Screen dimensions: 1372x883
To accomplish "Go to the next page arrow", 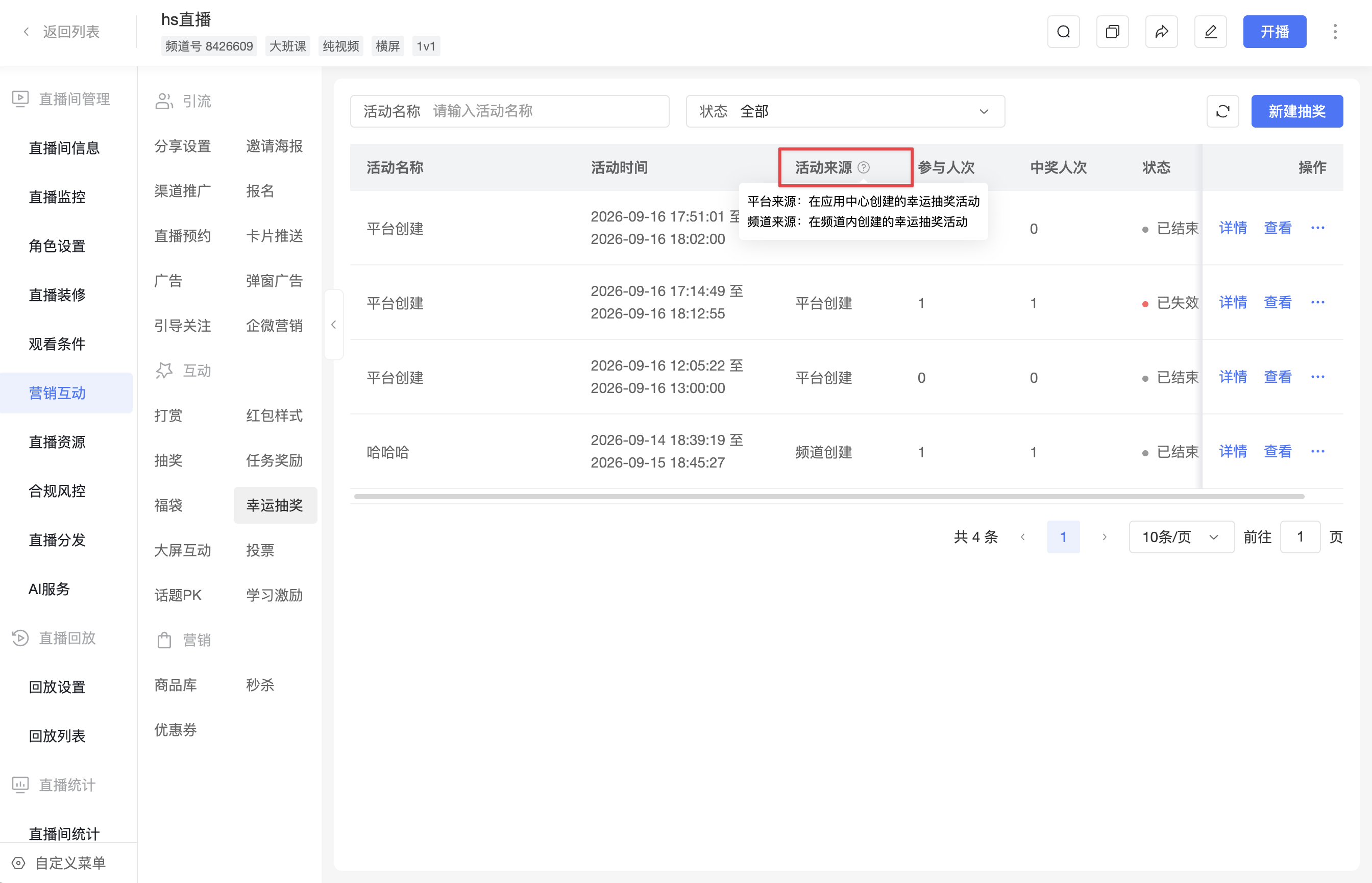I will coord(1104,537).
